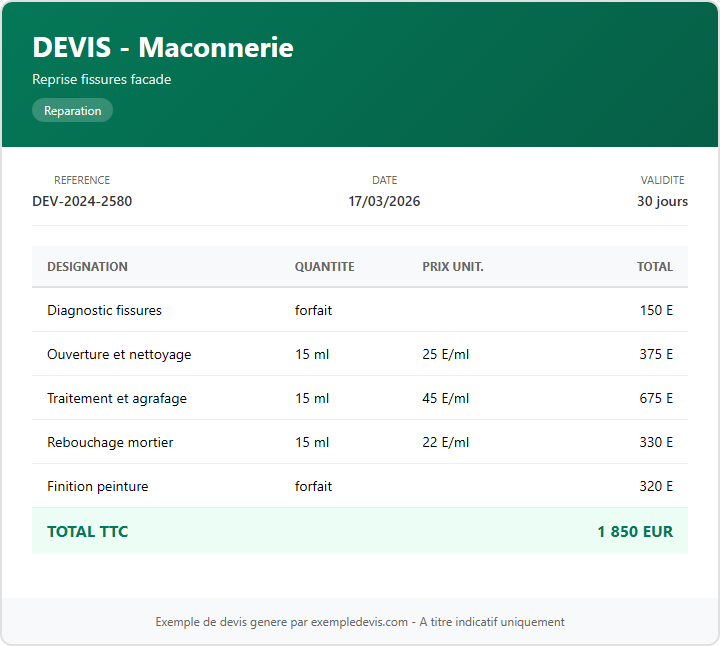
Task: Click the TOTAL TTC label
Action: pos(88,532)
